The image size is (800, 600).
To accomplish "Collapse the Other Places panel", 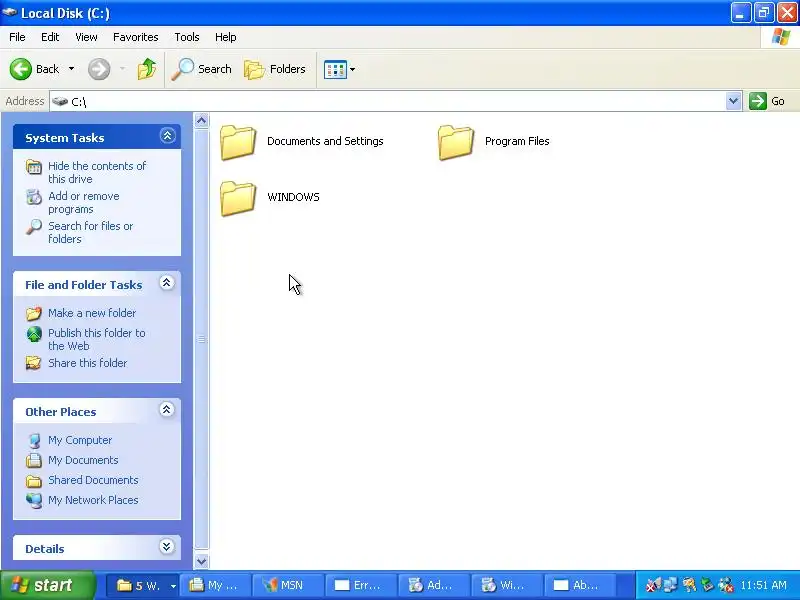I will (166, 410).
